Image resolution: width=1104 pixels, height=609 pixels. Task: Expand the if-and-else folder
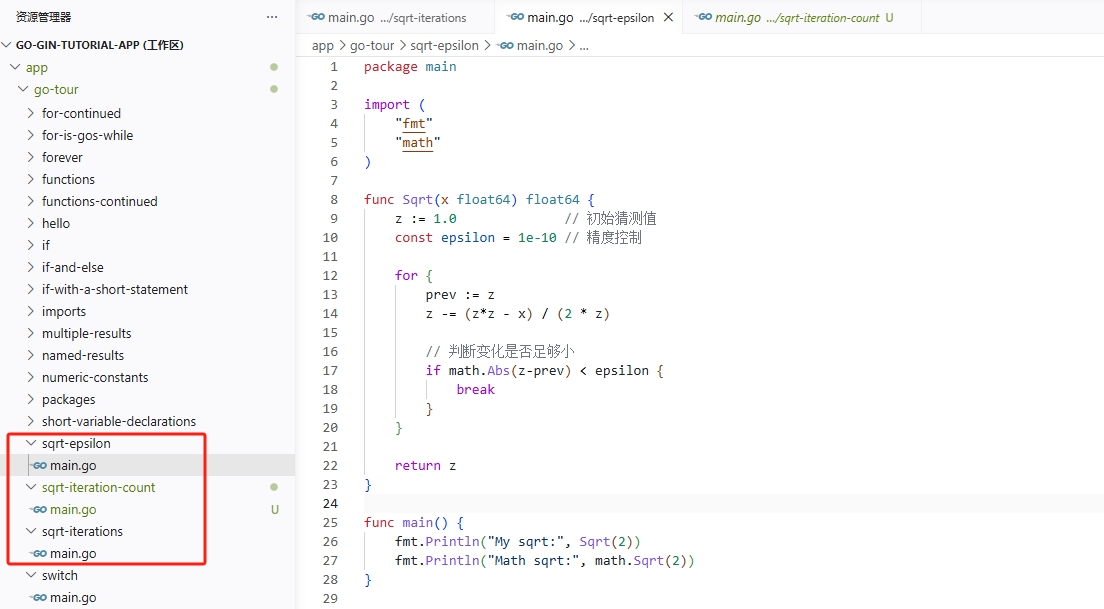point(30,267)
